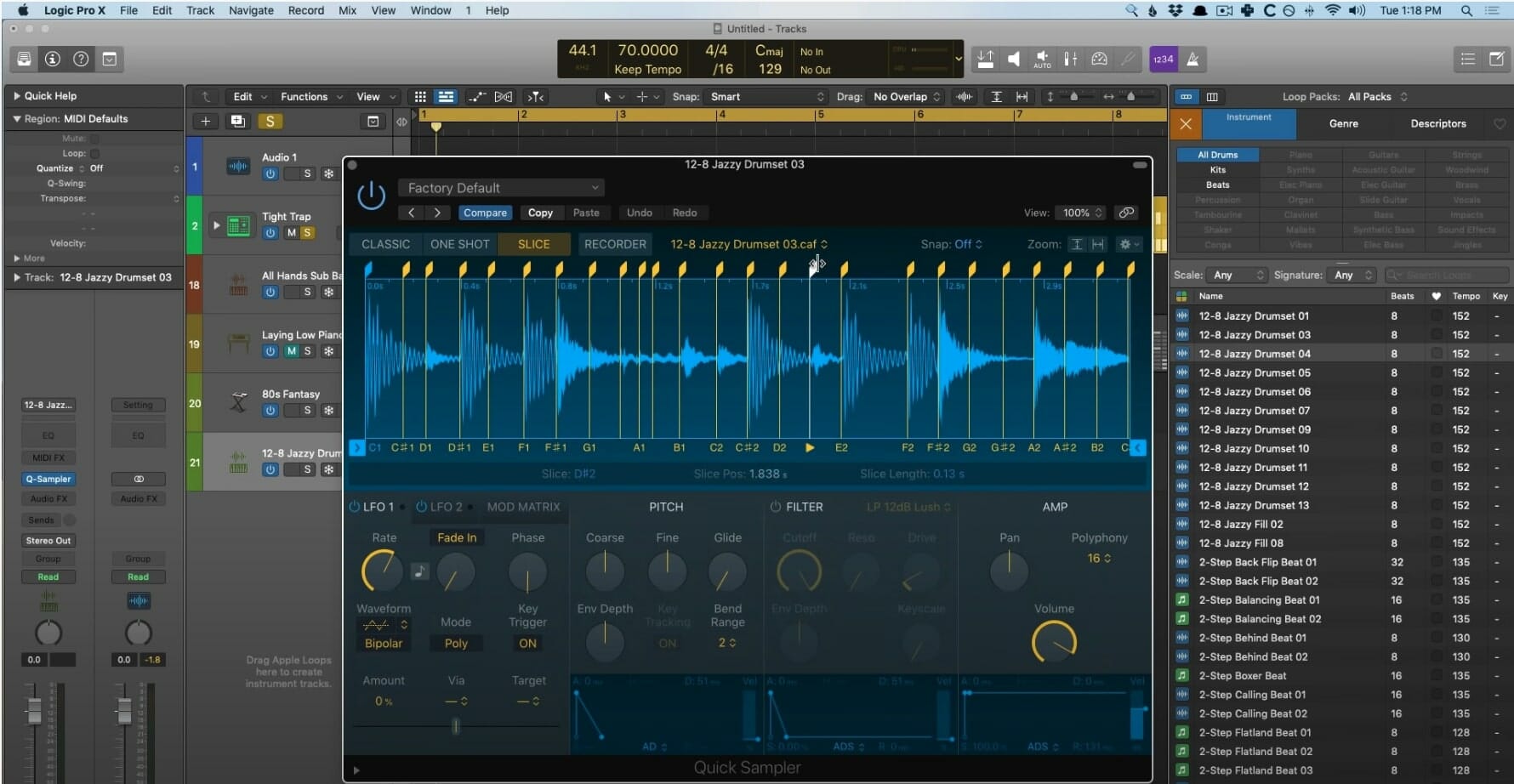This screenshot has width=1514, height=784.
Task: Click the Mixer icon in the toolbar
Action: click(x=1071, y=60)
